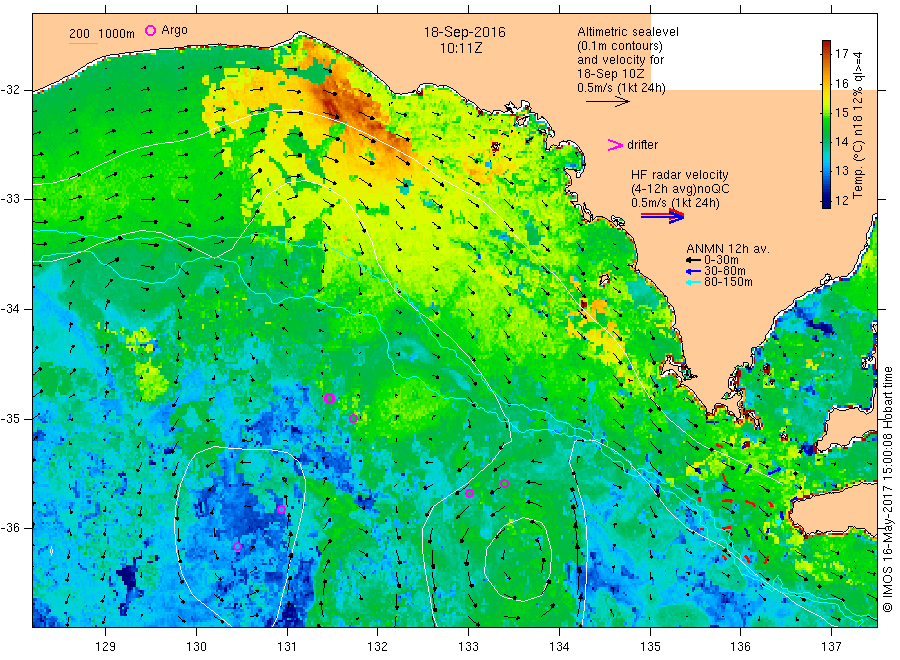The height and width of the screenshot is (660, 900).
Task: Click the '(4-12h avg)noQC' text
Action: coord(680,189)
